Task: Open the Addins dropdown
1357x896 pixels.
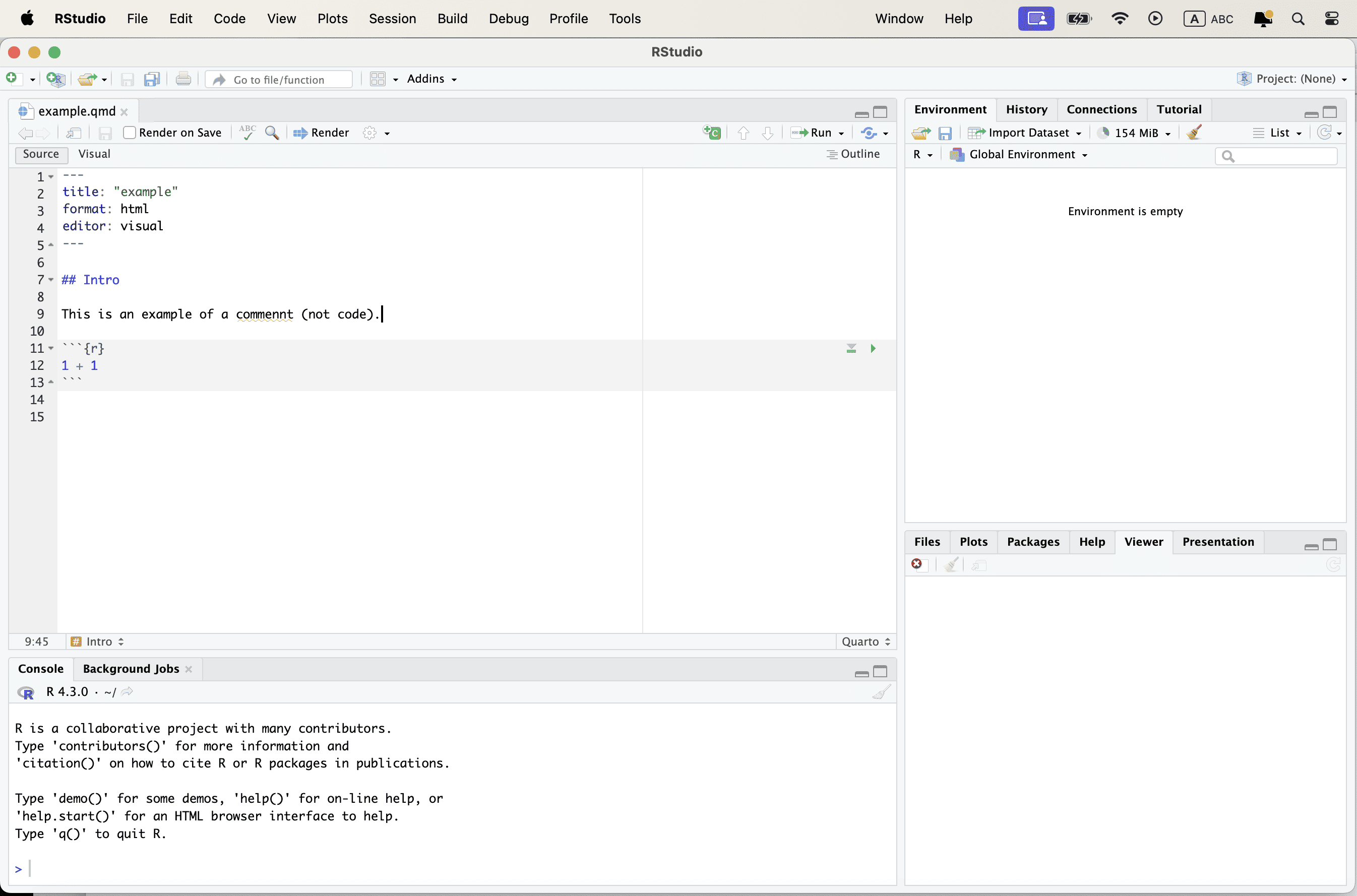Action: click(x=431, y=79)
